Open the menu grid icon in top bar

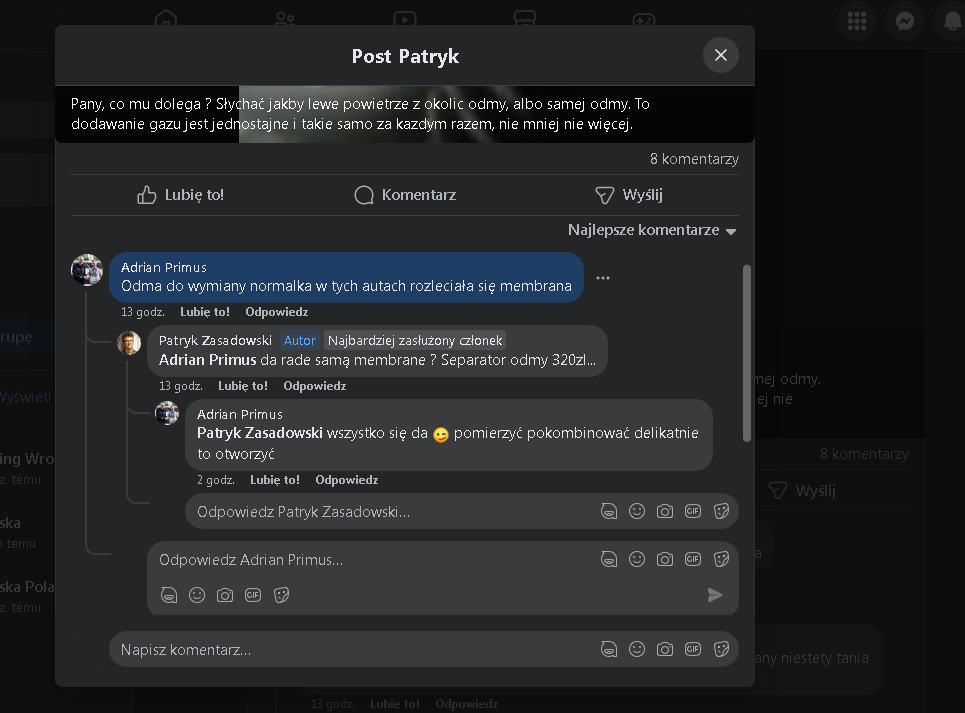pyautogui.click(x=857, y=22)
